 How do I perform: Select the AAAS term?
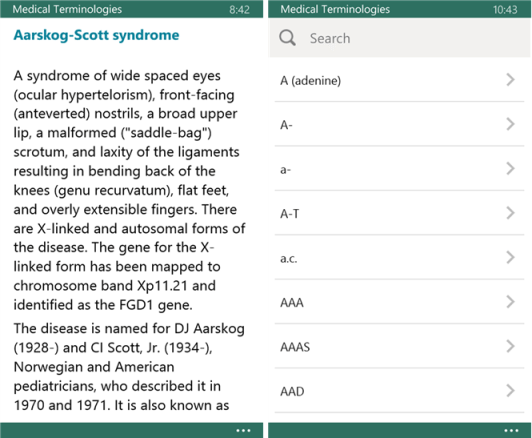(399, 346)
